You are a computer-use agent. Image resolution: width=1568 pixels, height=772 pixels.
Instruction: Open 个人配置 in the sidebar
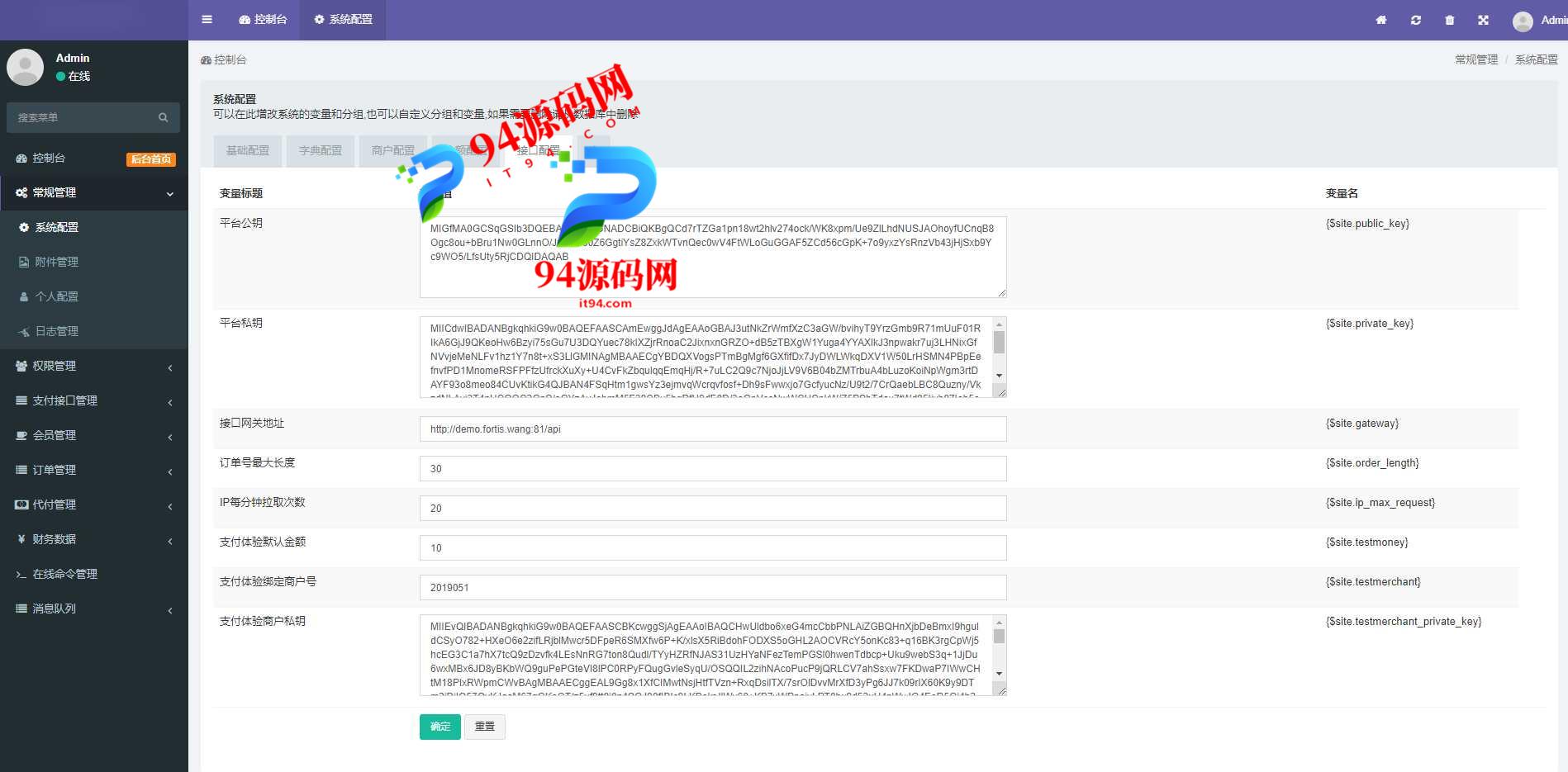[x=94, y=296]
